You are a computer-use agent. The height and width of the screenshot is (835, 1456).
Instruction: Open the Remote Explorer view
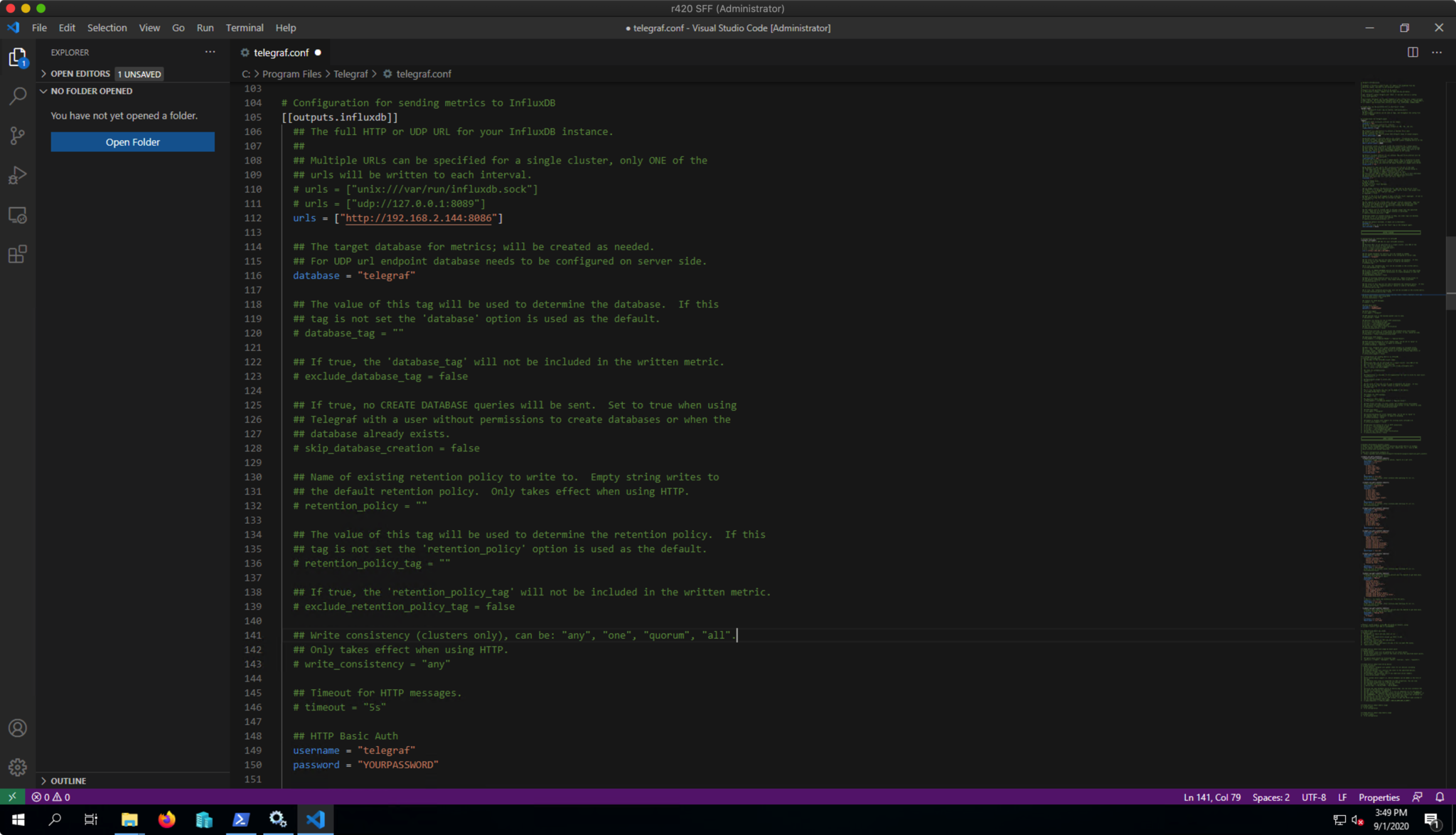(18, 215)
